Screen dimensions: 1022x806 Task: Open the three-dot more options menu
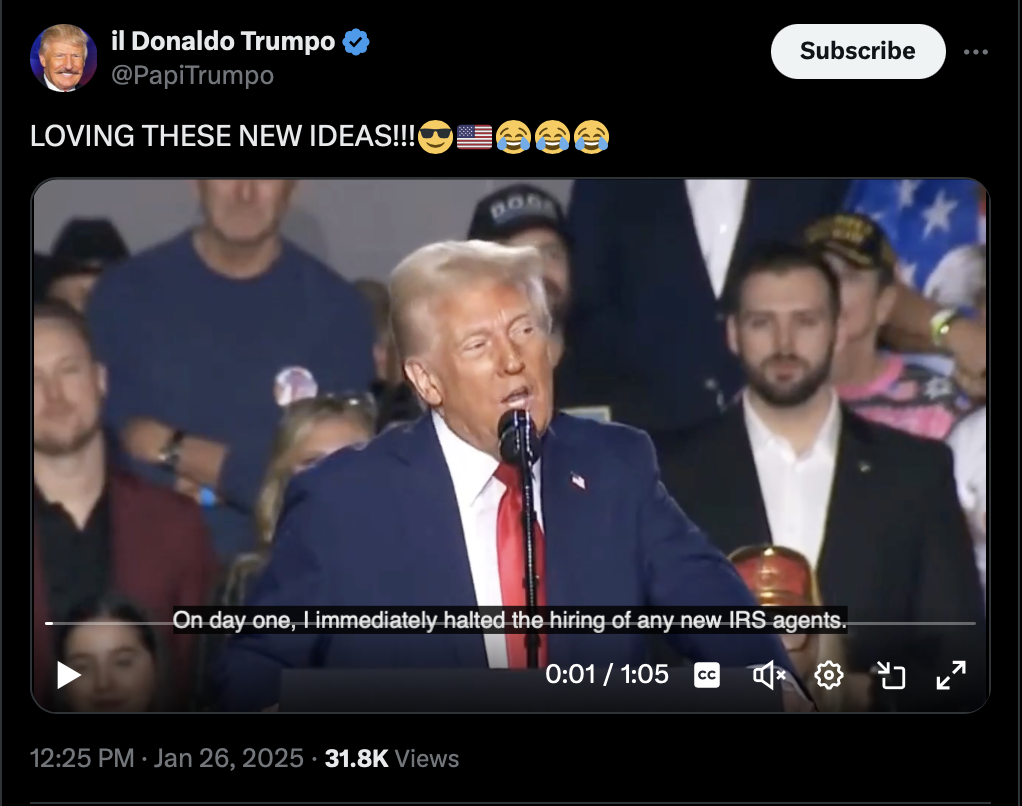(x=976, y=52)
